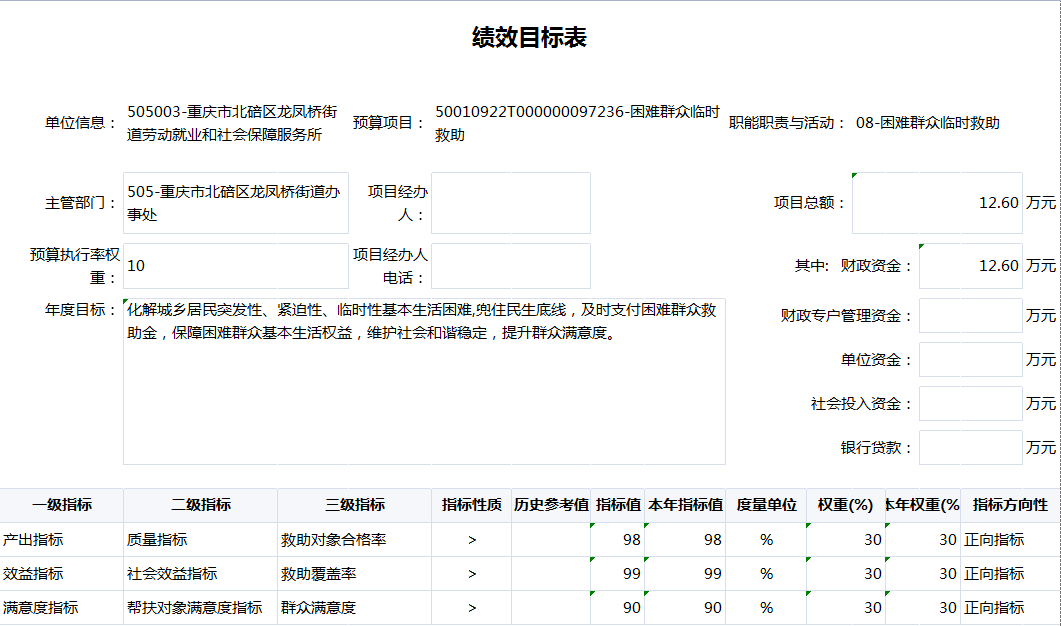Click the 财政资金 amount field
This screenshot has height=626, width=1061.
coord(970,266)
